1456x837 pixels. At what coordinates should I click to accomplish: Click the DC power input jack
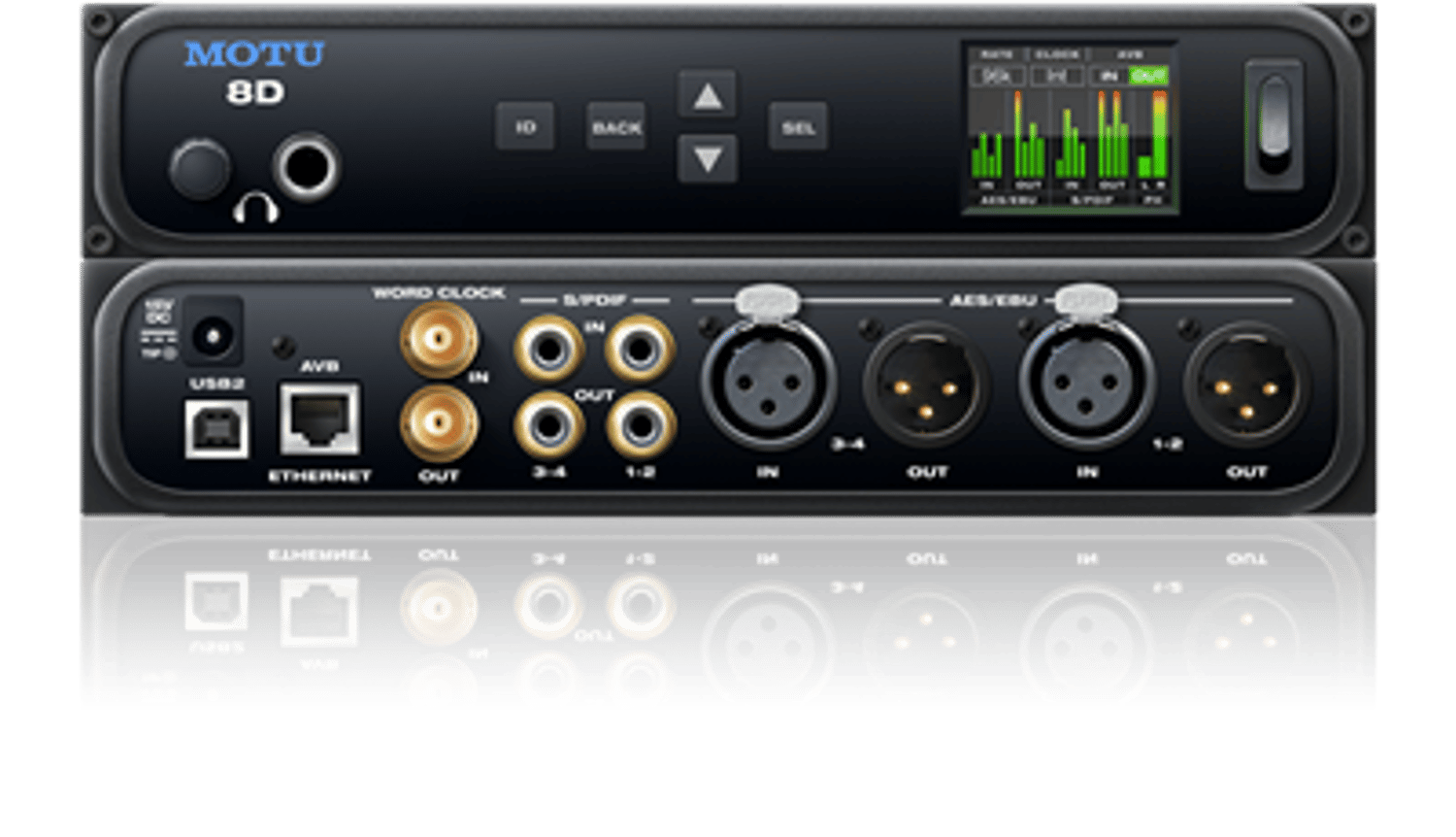point(212,336)
